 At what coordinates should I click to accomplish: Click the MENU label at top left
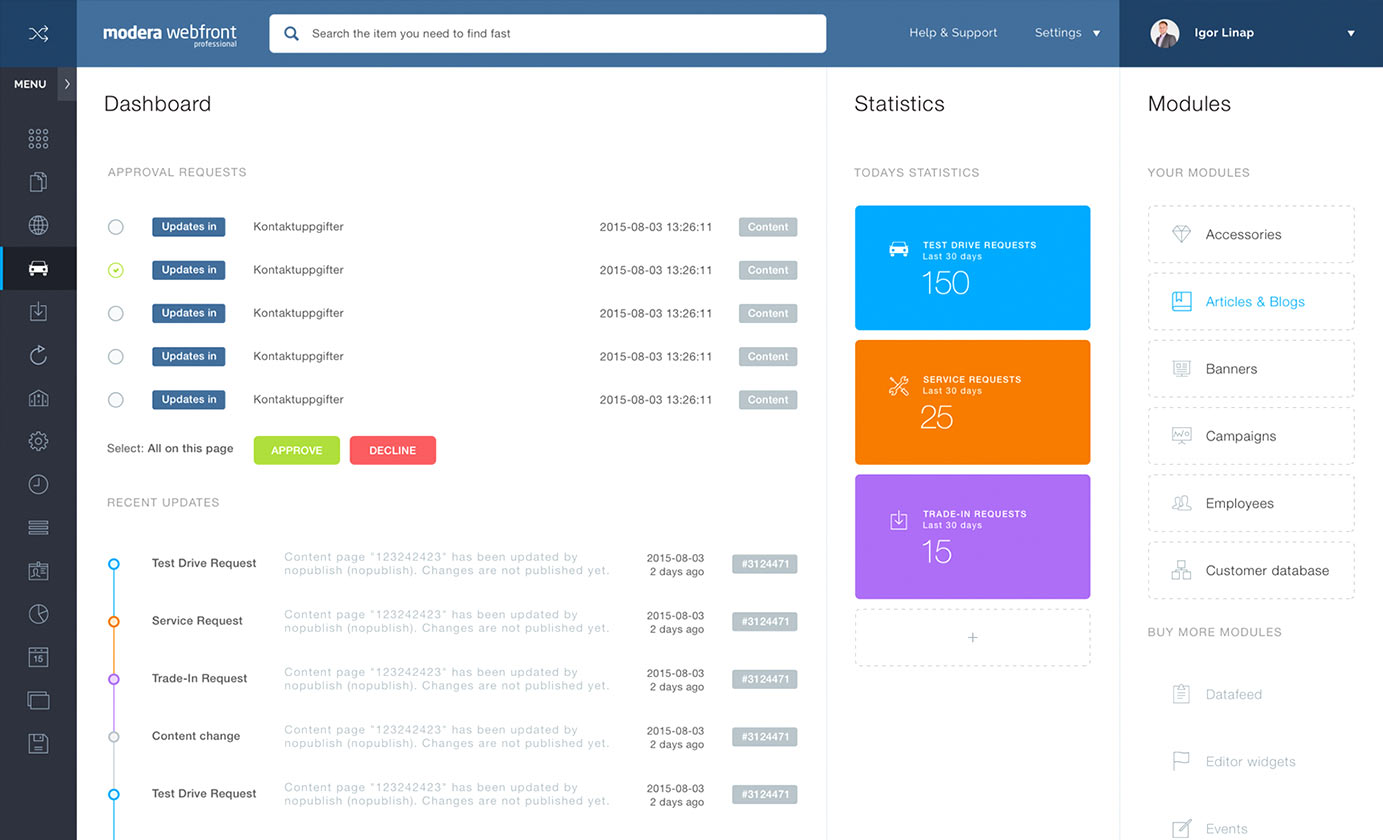coord(30,84)
